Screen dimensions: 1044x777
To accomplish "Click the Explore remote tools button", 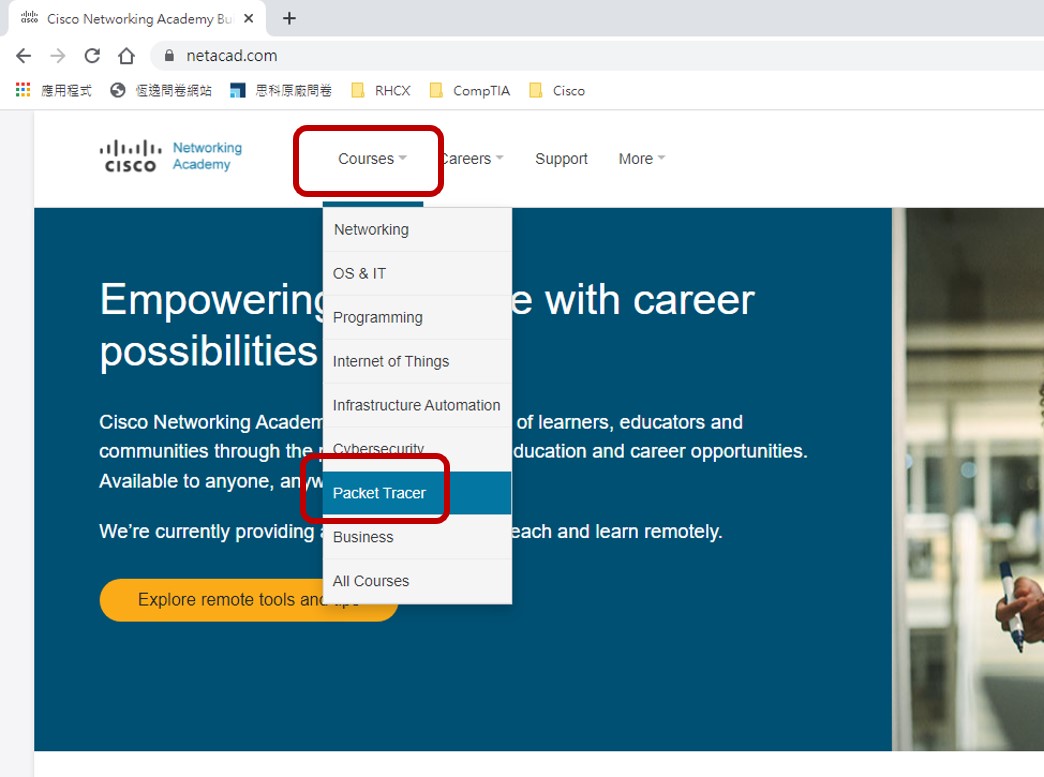I will (x=249, y=600).
